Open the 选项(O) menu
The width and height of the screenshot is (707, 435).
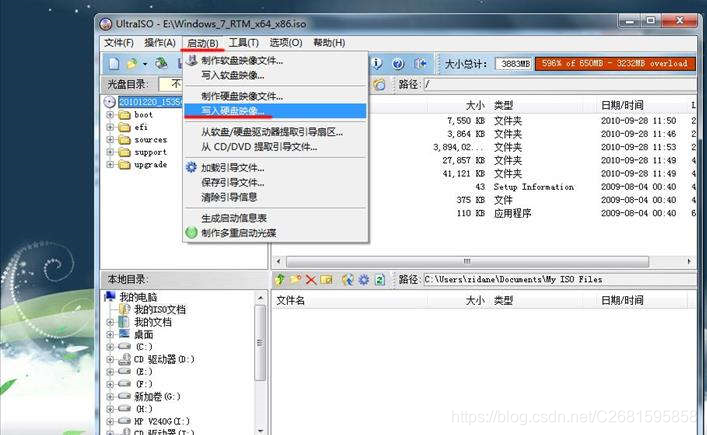click(x=286, y=42)
